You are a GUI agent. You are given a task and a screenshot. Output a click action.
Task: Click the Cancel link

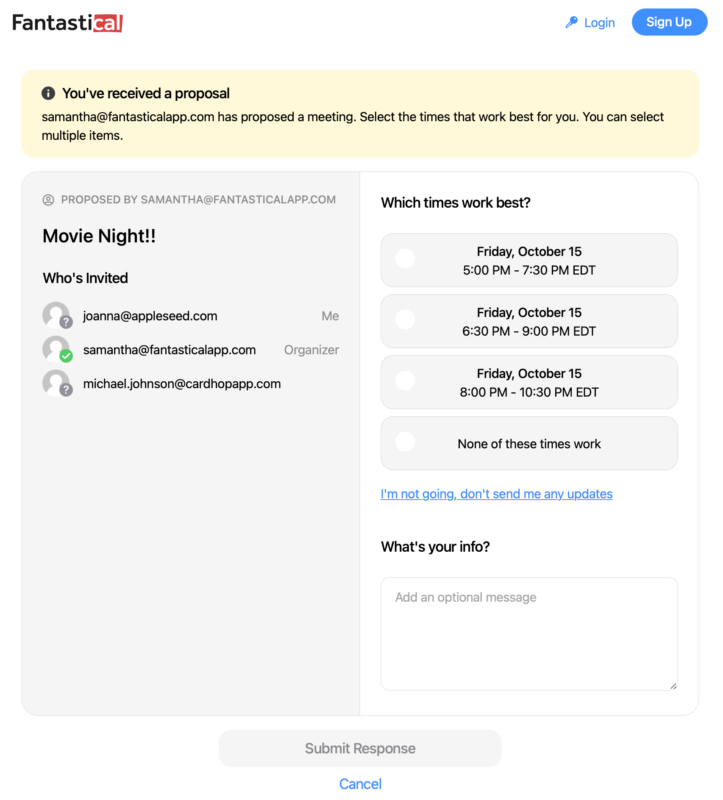tap(360, 784)
